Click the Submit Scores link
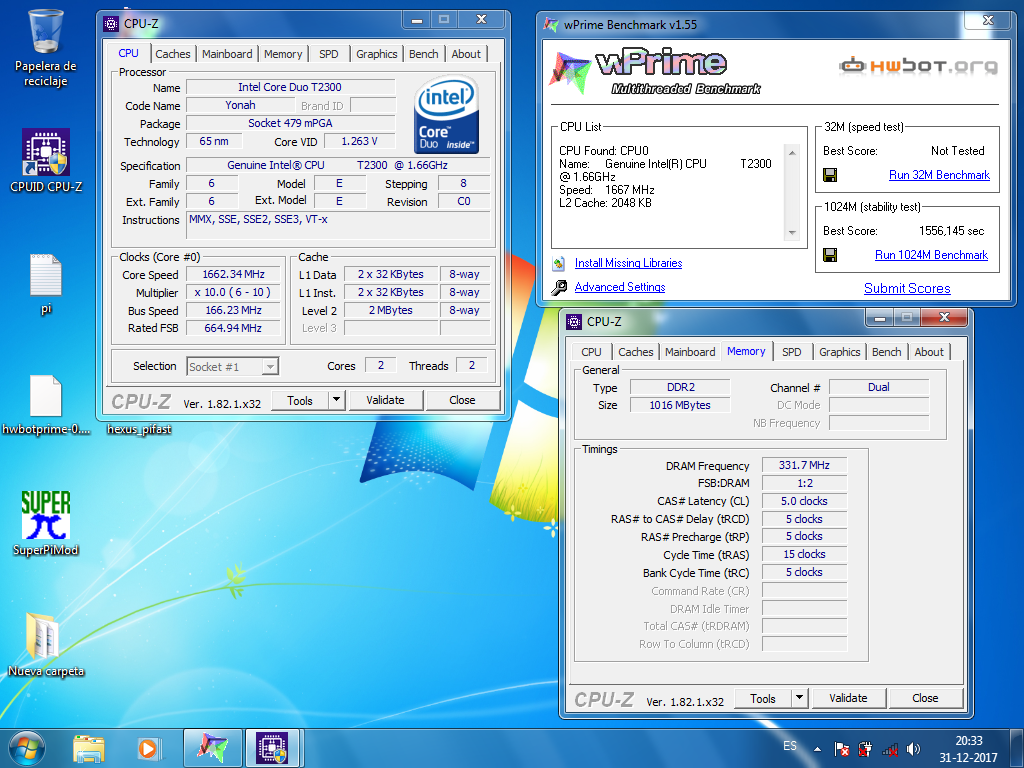This screenshot has height=768, width=1024. (907, 288)
